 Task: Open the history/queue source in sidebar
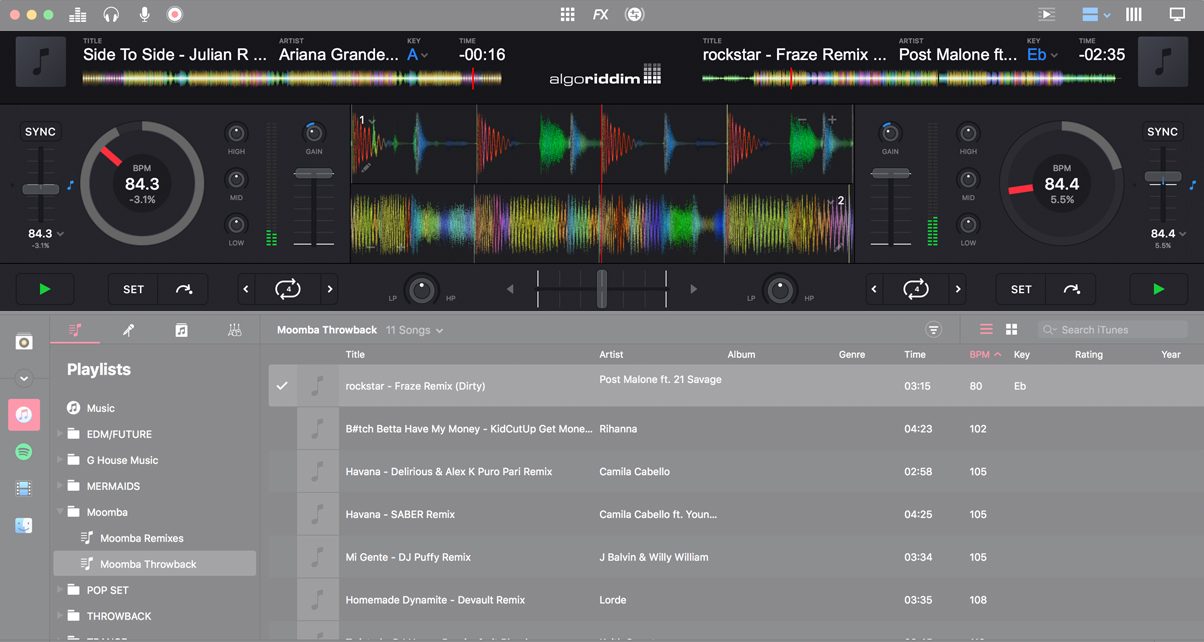(24, 341)
